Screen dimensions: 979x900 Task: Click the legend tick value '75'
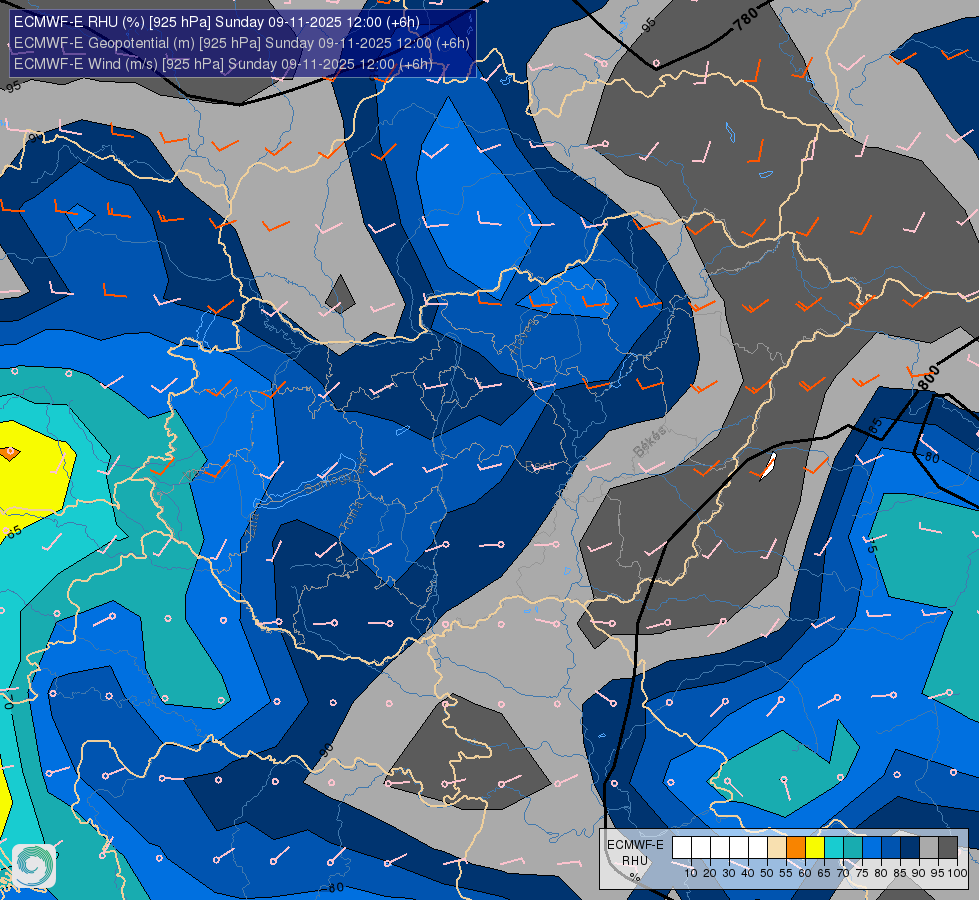[862, 873]
